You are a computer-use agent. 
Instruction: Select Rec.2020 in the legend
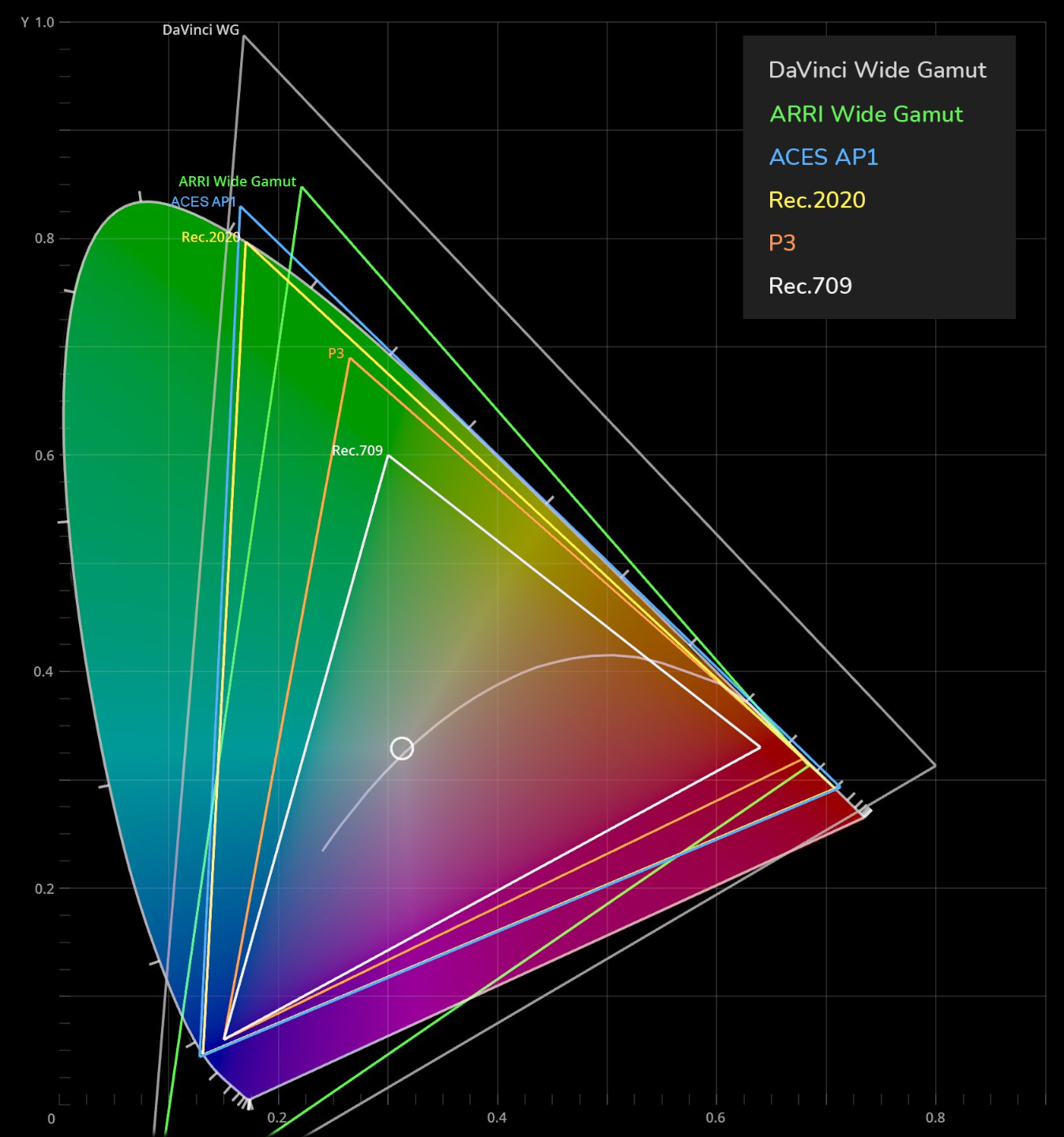pos(817,200)
